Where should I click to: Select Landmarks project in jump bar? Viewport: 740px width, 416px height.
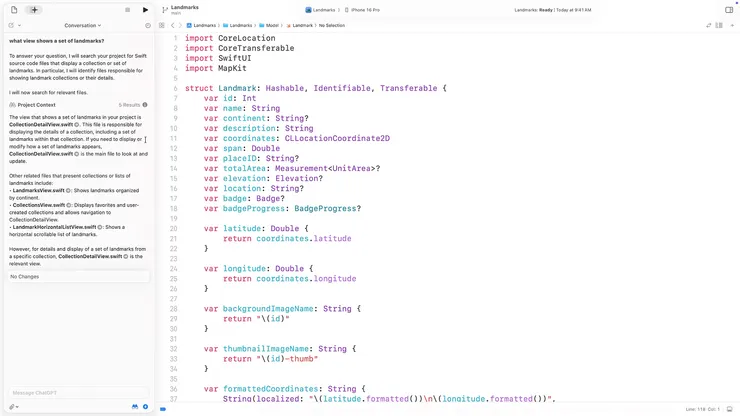[x=202, y=25]
